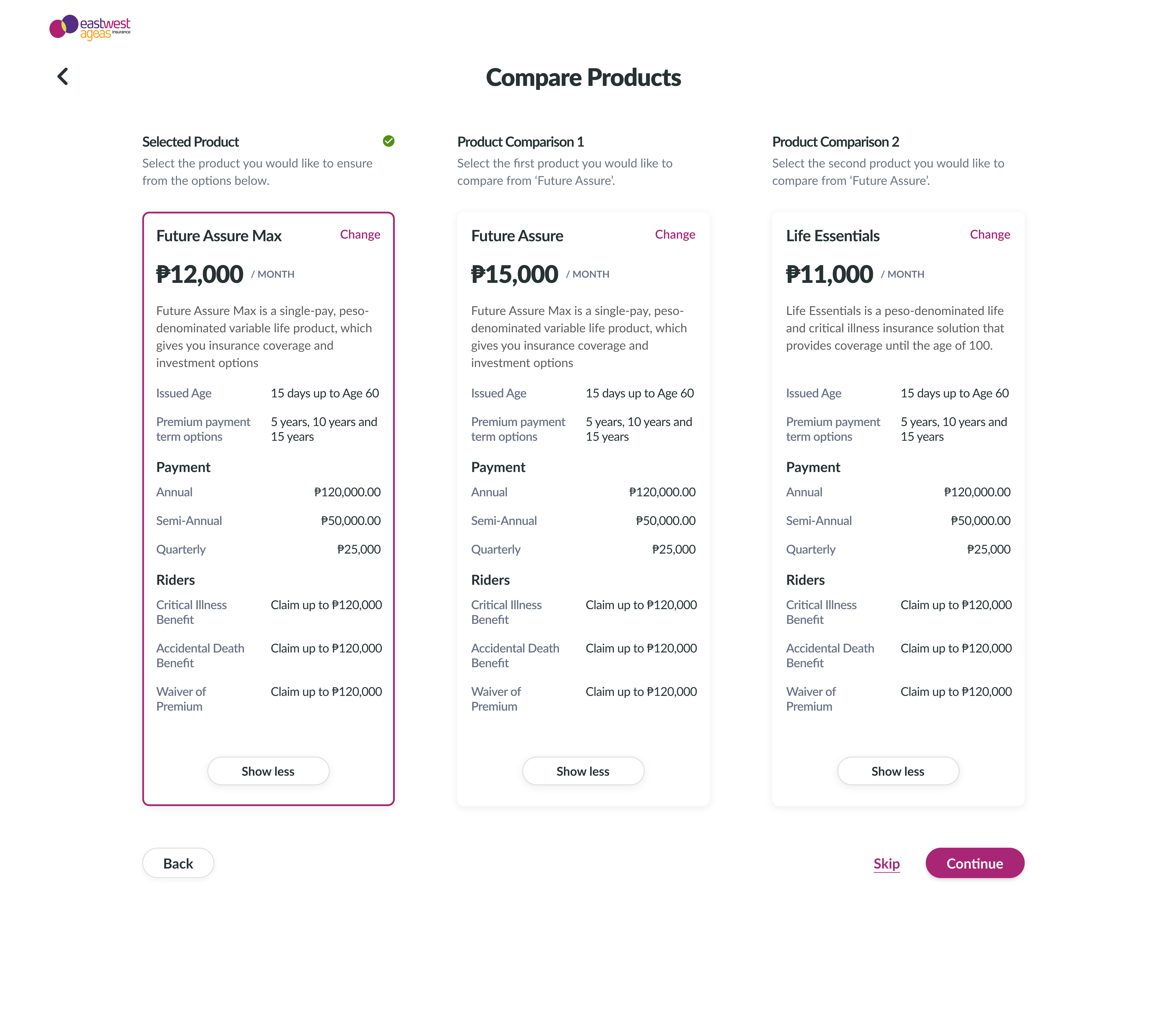Change the Future Assure comparison product
Image resolution: width=1167 pixels, height=1036 pixels.
pyautogui.click(x=675, y=235)
